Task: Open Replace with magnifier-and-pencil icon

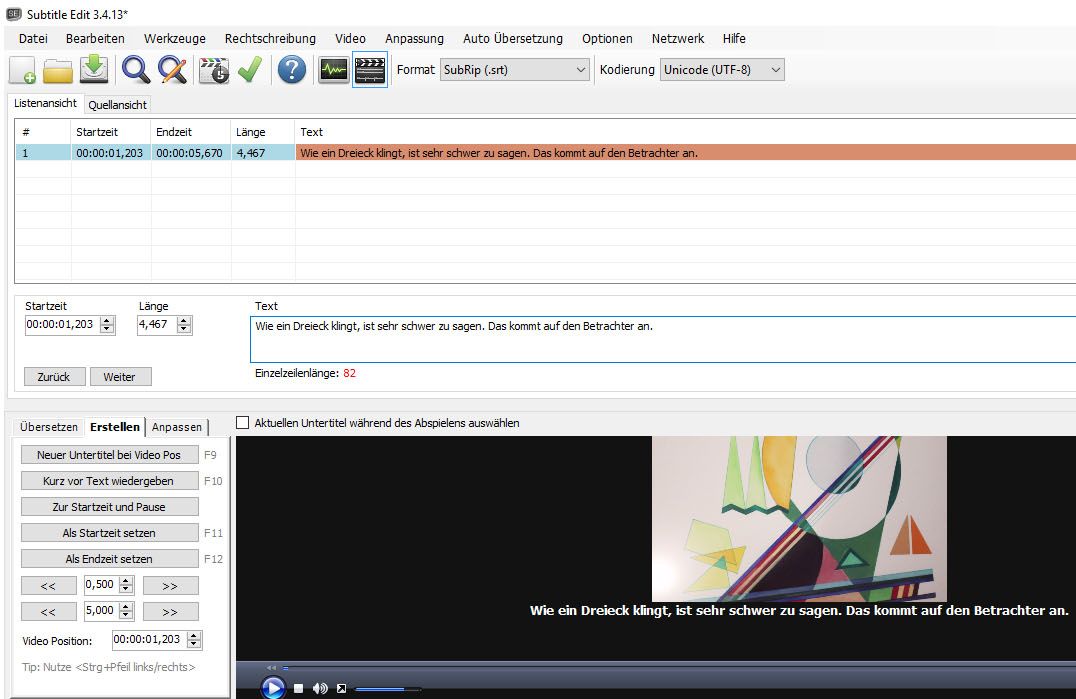Action: [x=172, y=70]
